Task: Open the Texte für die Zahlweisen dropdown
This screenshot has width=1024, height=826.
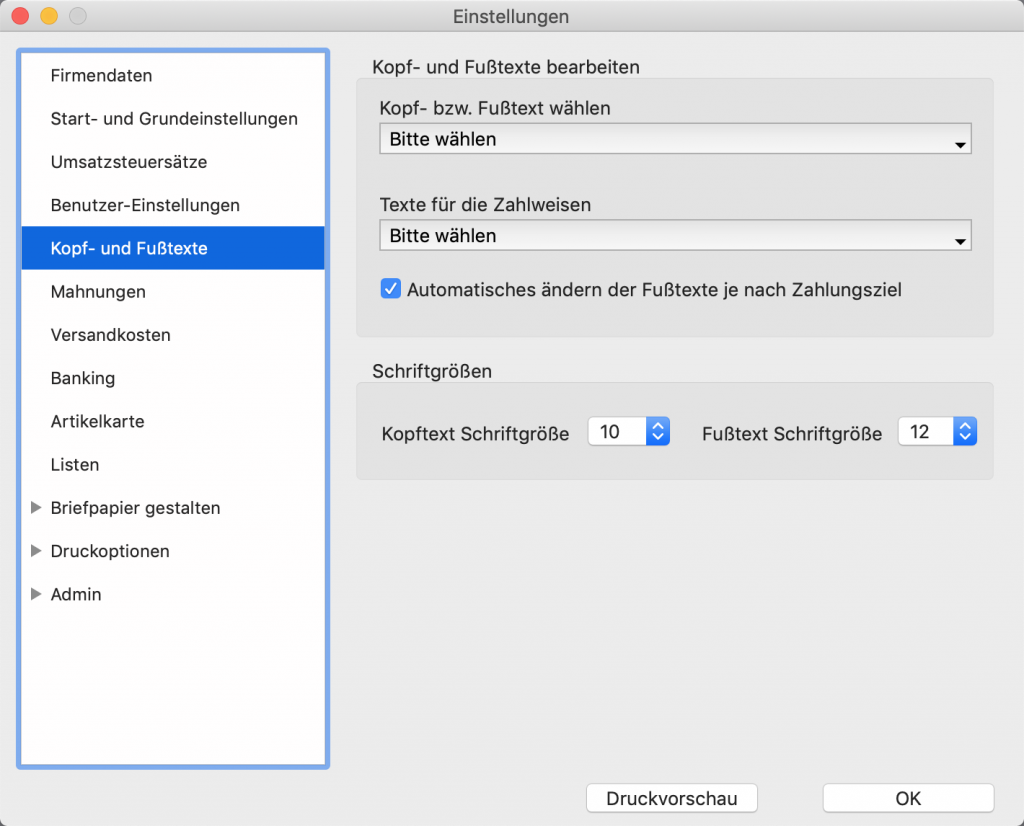Action: pos(675,237)
